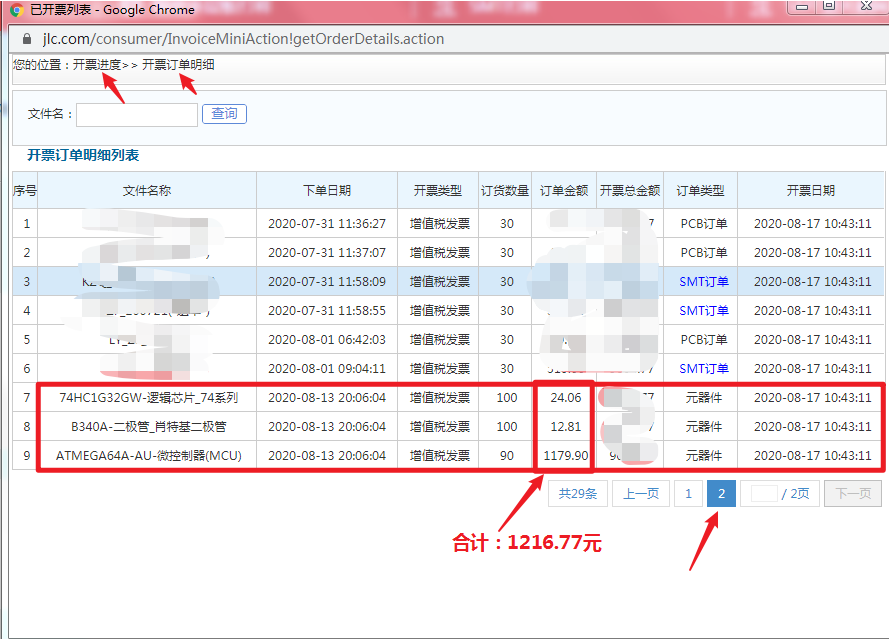Click the 文件名称 column header
Viewport: 889px width, 640px height.
(147, 191)
